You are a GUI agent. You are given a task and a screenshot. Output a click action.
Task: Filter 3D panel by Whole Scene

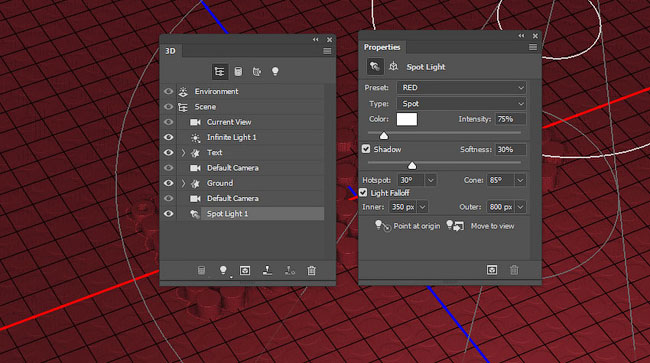220,72
